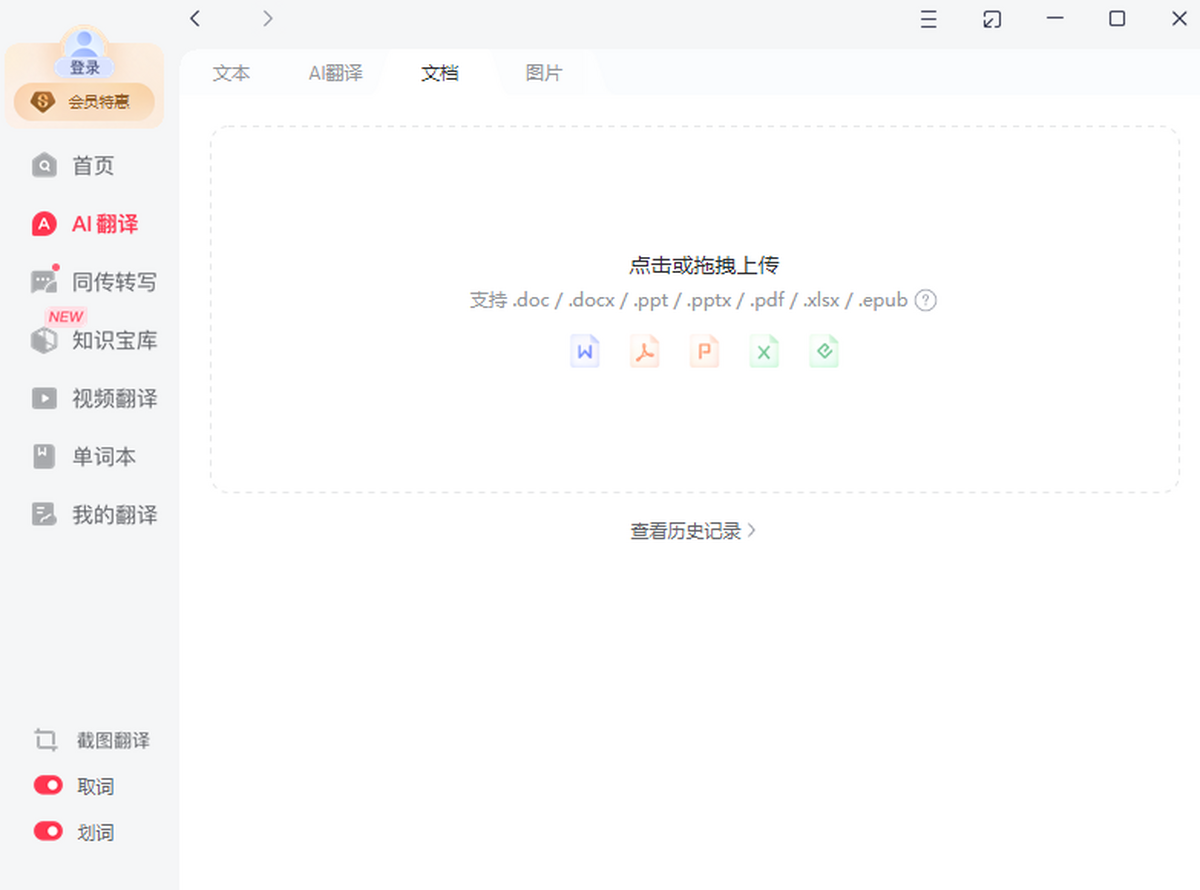Click the 会员特惠 membership button
This screenshot has width=1200, height=890.
click(x=85, y=101)
